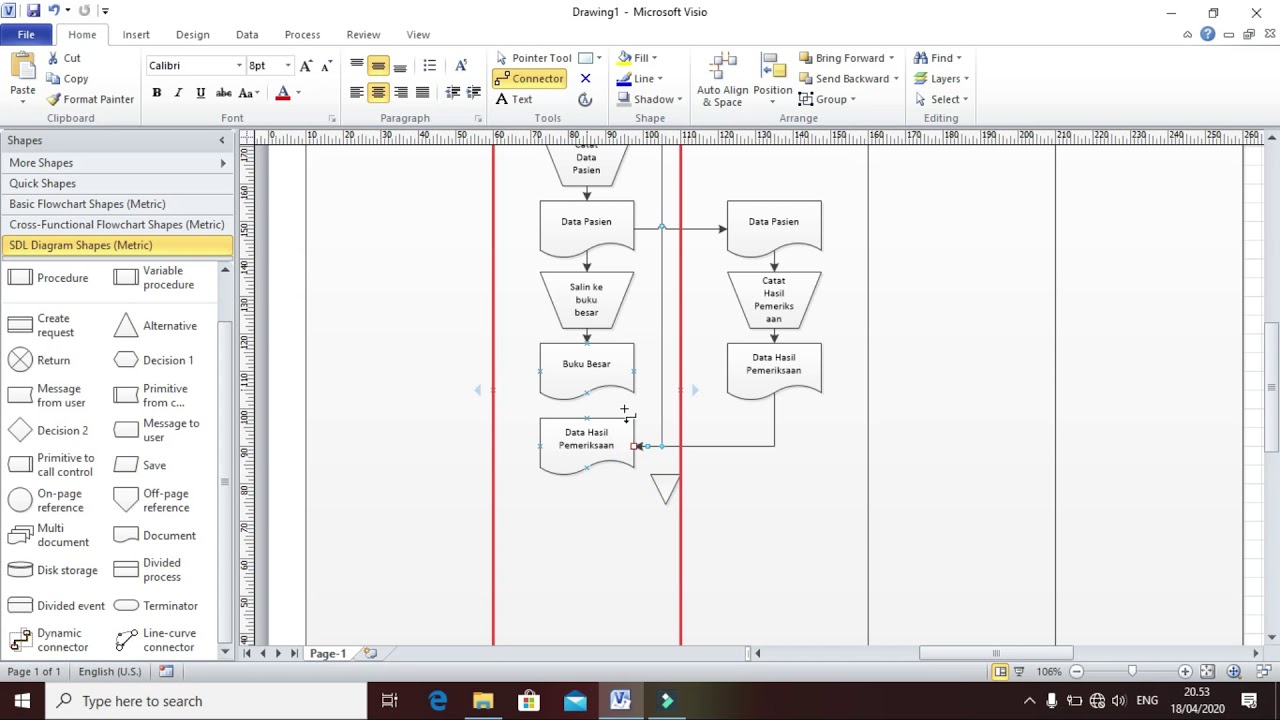Expand the Fill dropdown
The width and height of the screenshot is (1280, 720).
coord(654,58)
